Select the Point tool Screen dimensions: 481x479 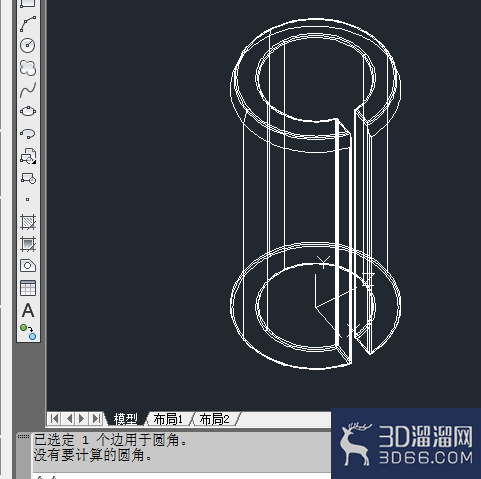(x=28, y=200)
